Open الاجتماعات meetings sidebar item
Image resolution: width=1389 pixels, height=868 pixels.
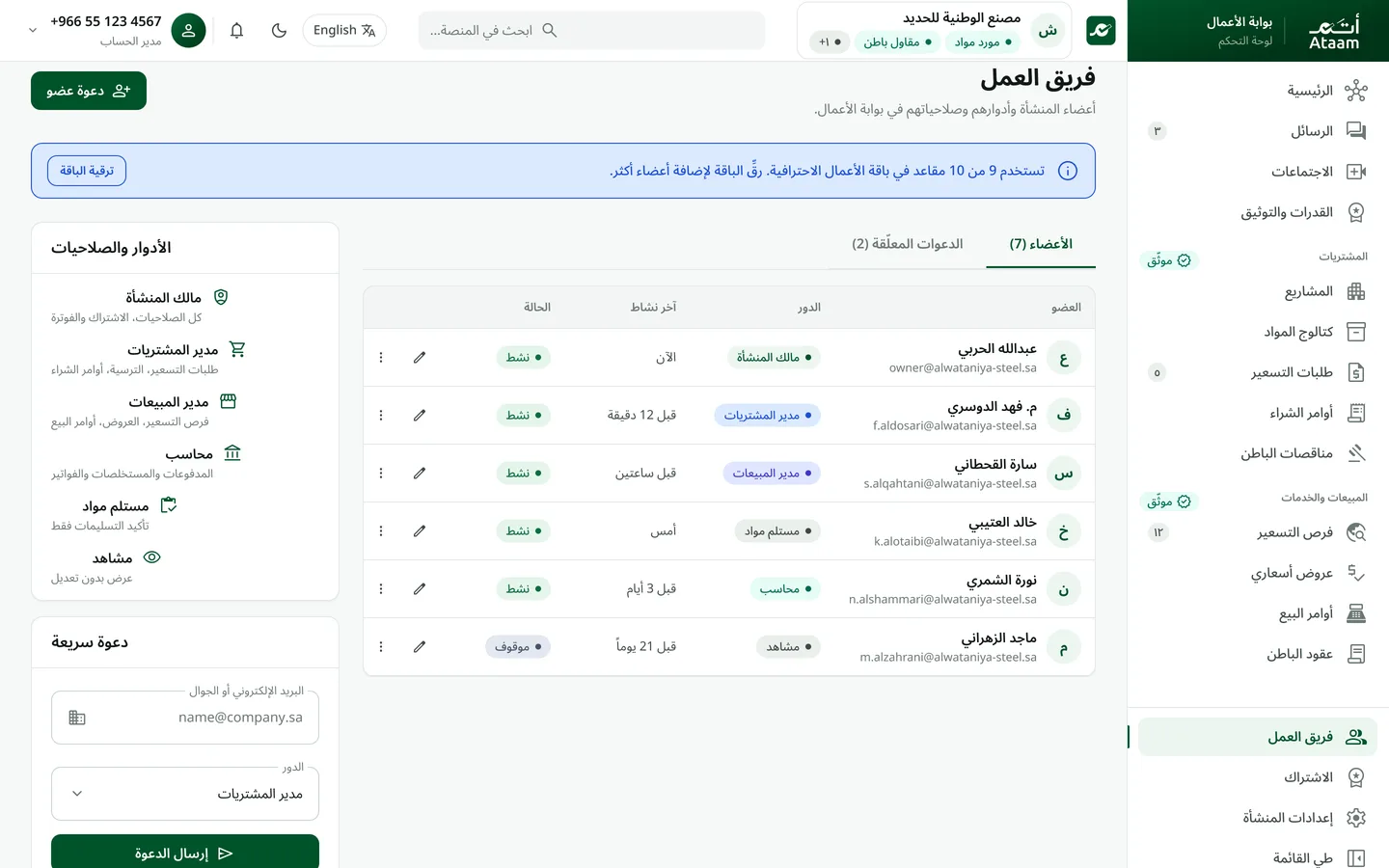1258,172
